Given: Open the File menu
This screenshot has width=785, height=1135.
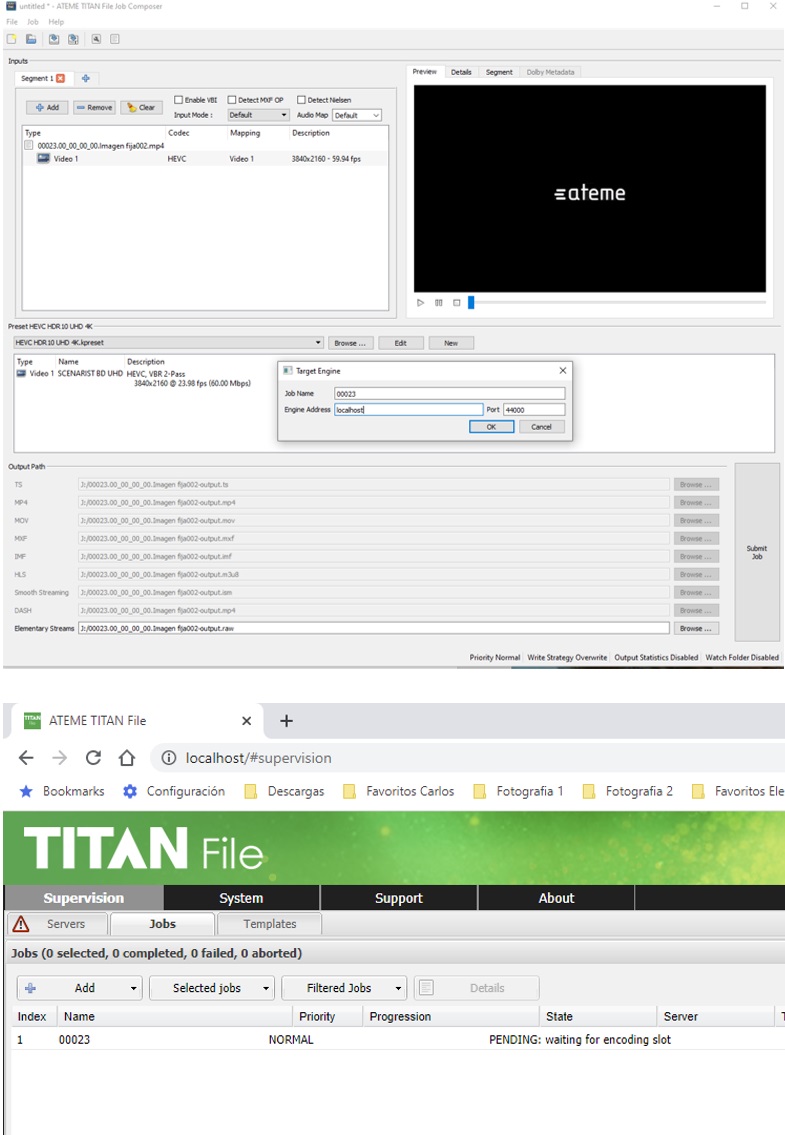Looking at the screenshot, I should click(x=12, y=22).
